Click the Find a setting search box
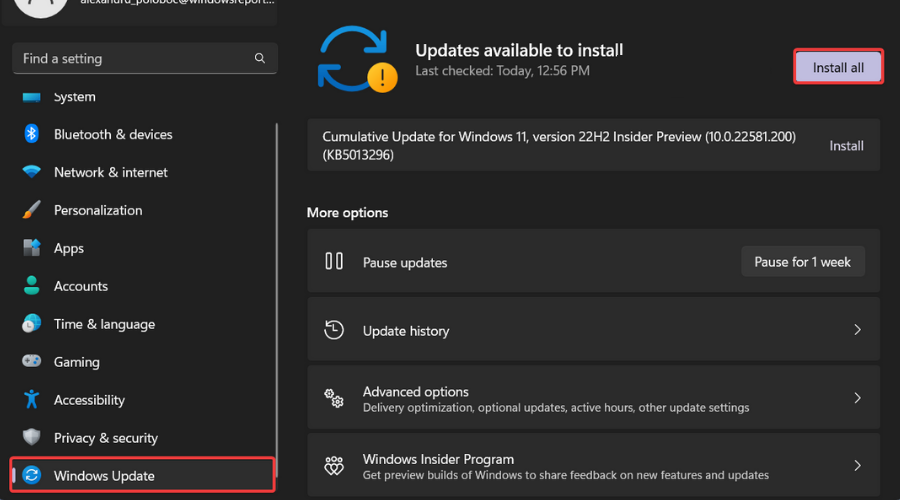The width and height of the screenshot is (900, 500). (x=145, y=58)
